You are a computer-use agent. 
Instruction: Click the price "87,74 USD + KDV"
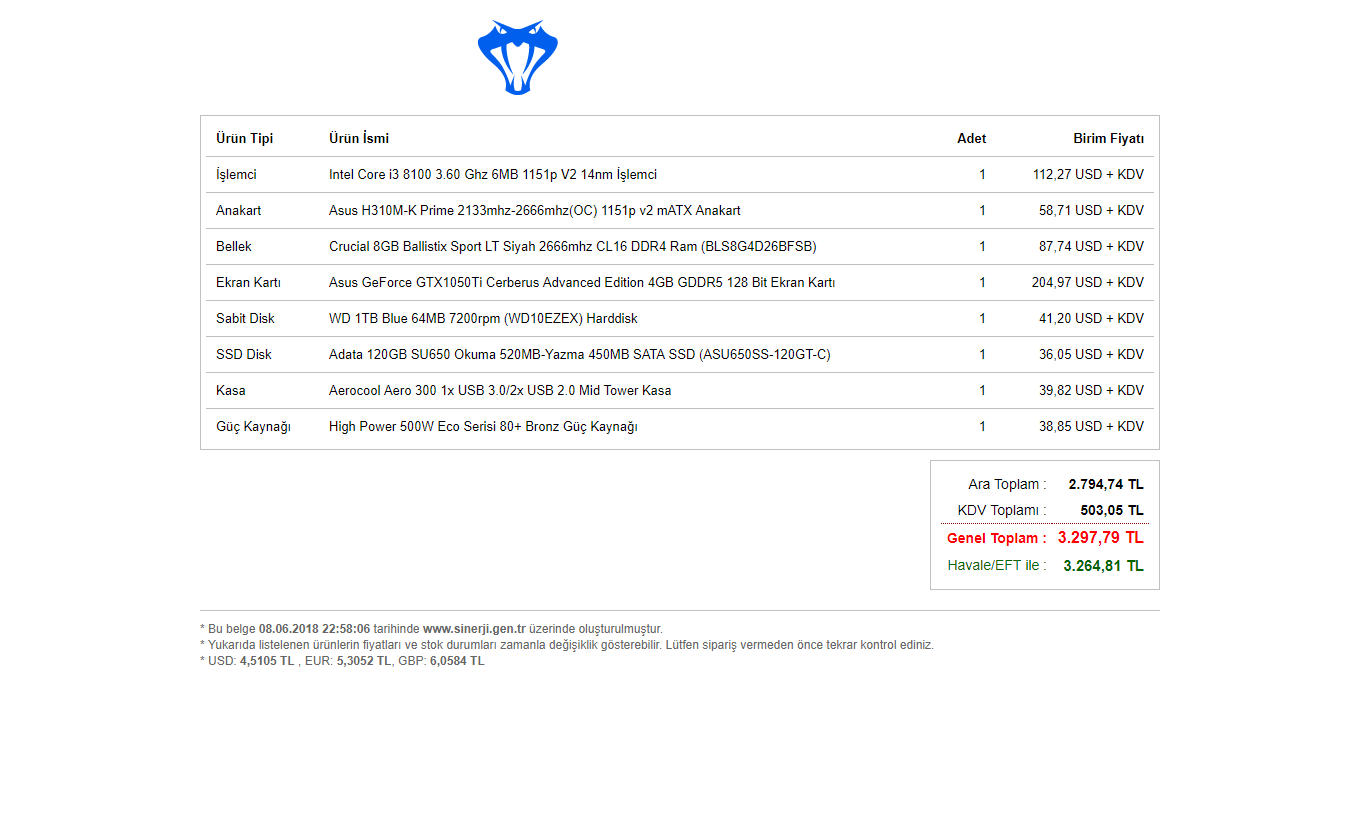coord(1091,247)
